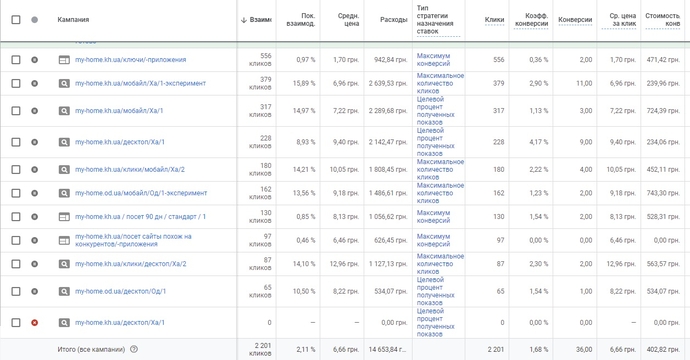Sort by Взаимодействия column arrow
The width and height of the screenshot is (690, 360).
coord(243,20)
